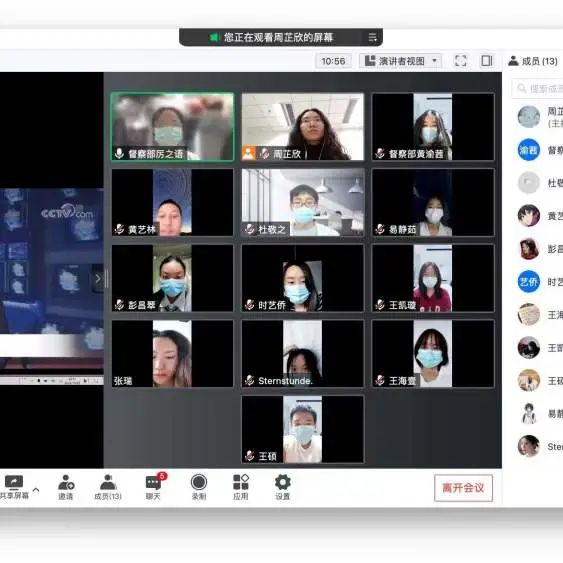Click the green speaker icon on viewing banner
The width and height of the screenshot is (563, 563).
214,37
